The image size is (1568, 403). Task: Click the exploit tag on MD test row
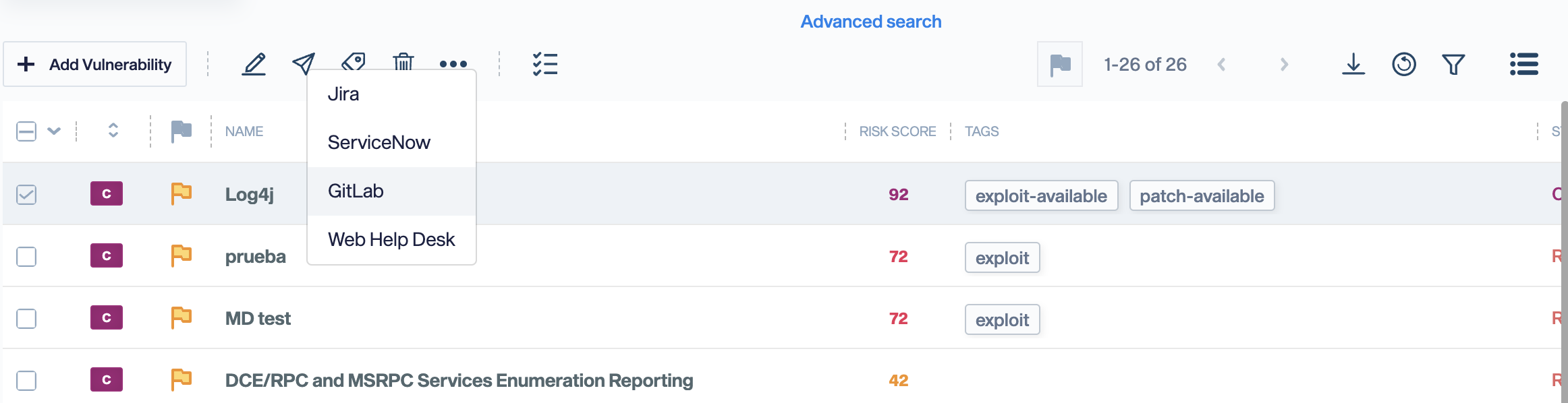[1002, 319]
